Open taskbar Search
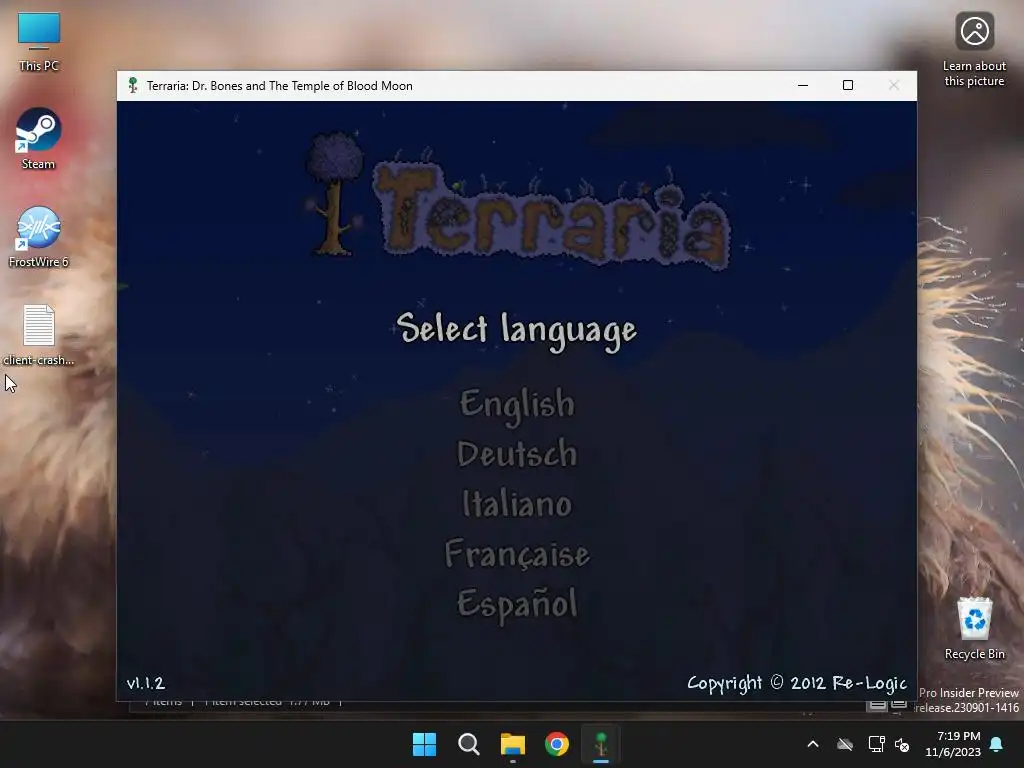Viewport: 1024px width, 768px height. pos(468,744)
